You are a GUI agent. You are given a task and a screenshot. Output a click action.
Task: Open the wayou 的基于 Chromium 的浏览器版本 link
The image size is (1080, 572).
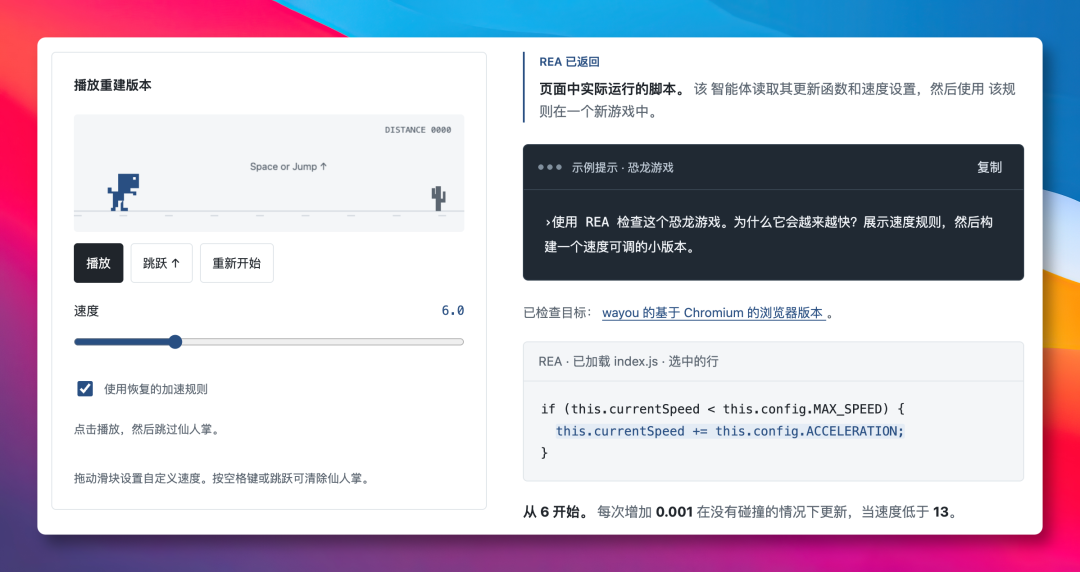714,313
